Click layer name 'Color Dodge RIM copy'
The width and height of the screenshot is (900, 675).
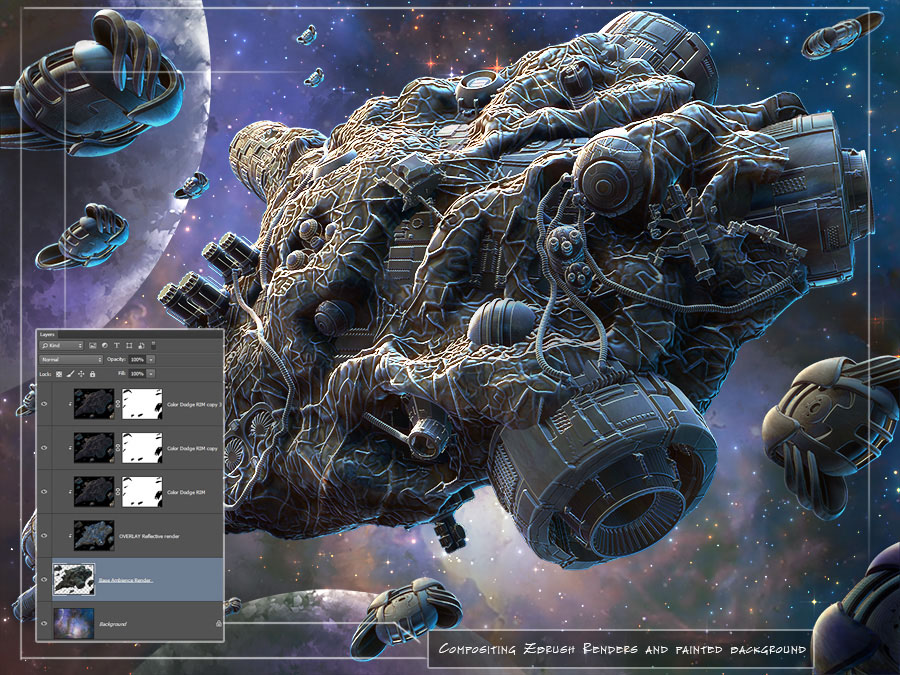[x=192, y=448]
